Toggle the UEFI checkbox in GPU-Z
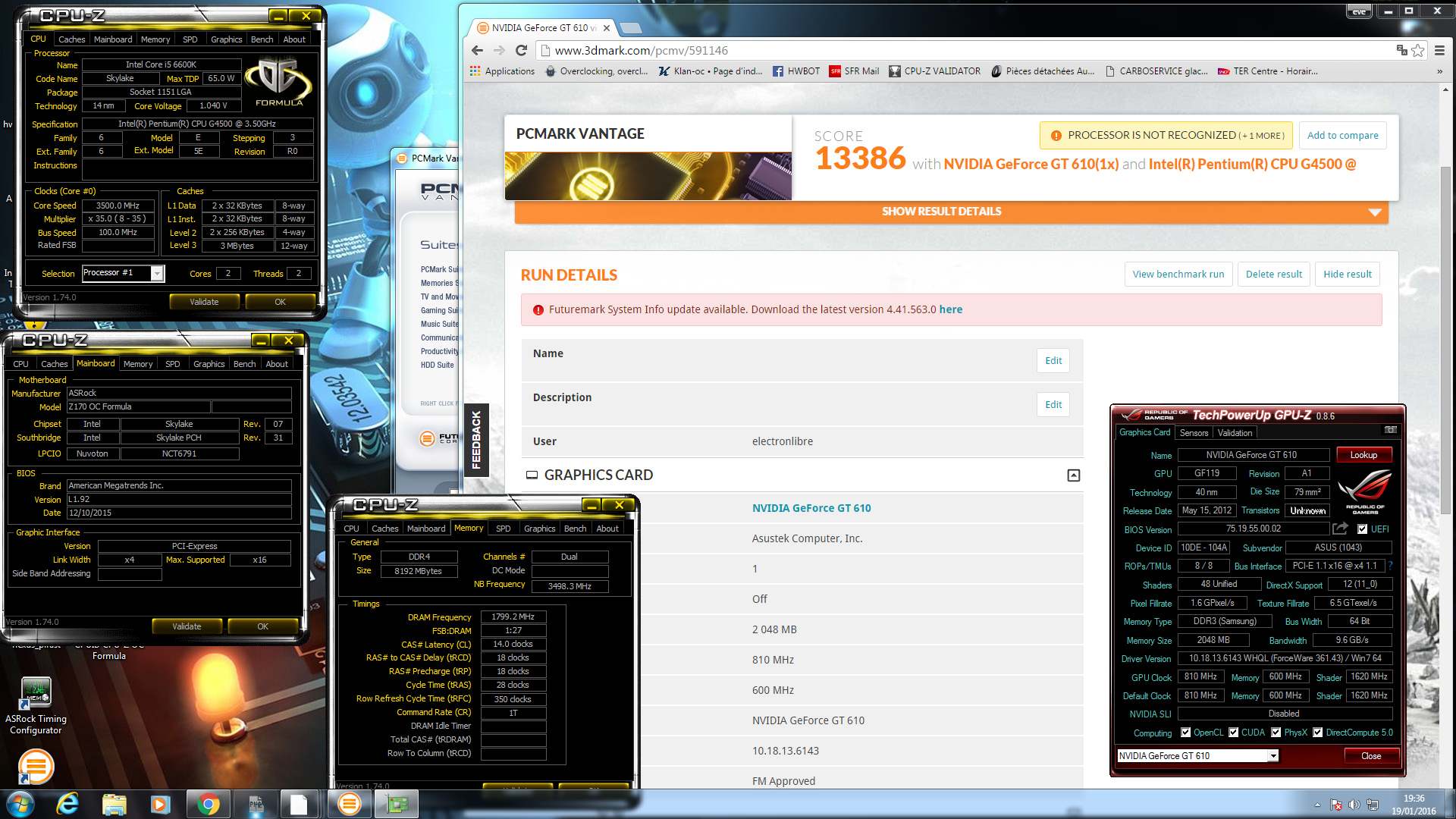The image size is (1456, 819). click(x=1363, y=529)
